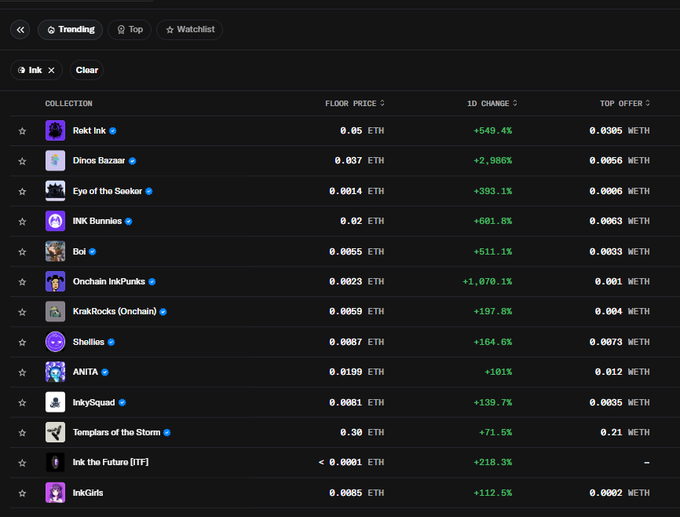Screen dimensions: 680x517
Task: Switch to the Trending tab
Action: coord(70,29)
